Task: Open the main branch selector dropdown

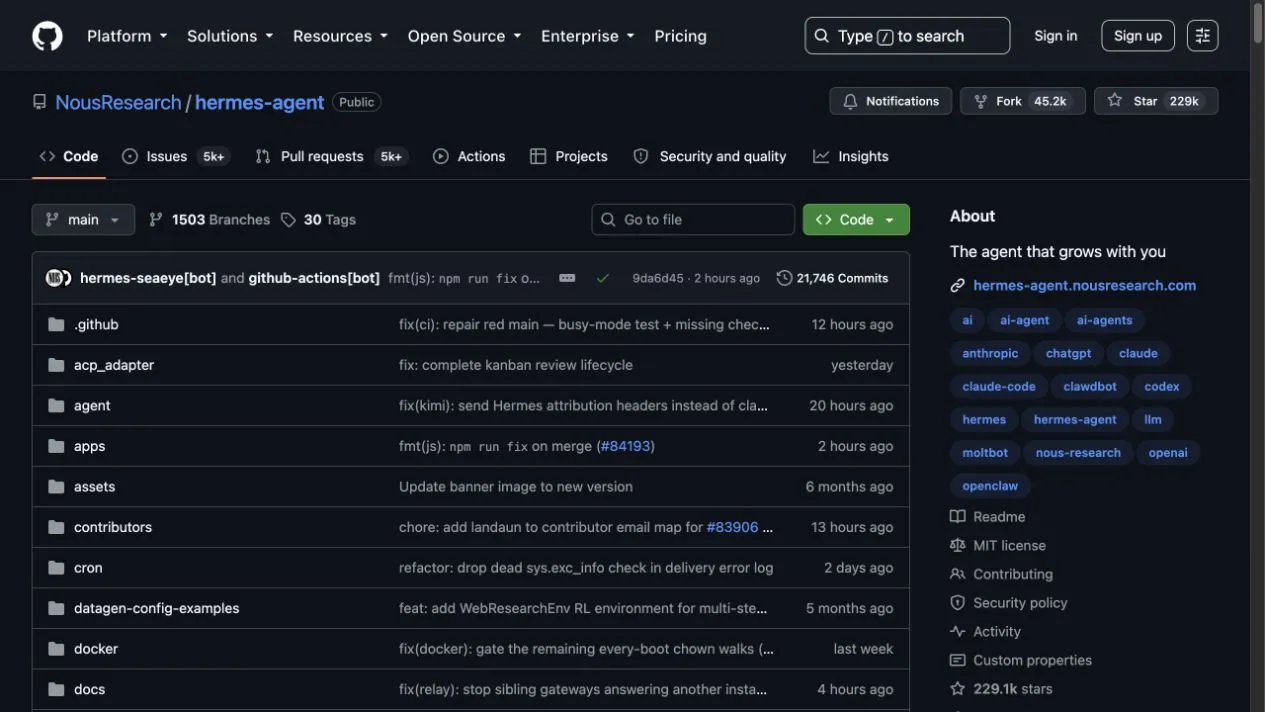Action: pos(83,220)
